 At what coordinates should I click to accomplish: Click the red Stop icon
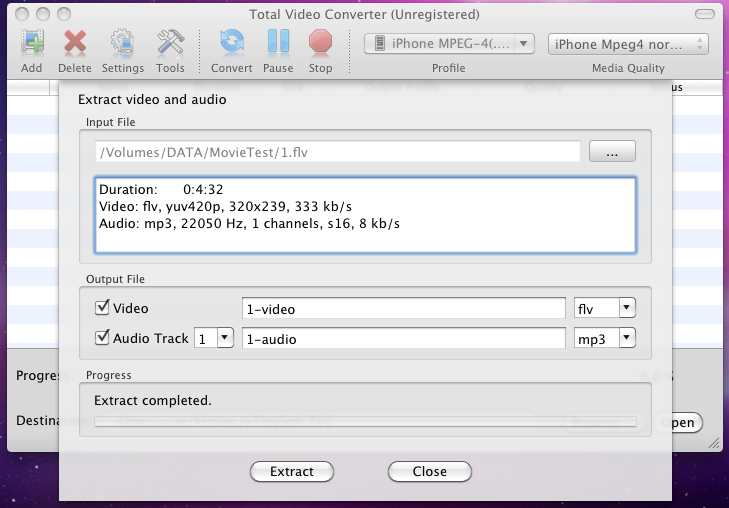320,43
